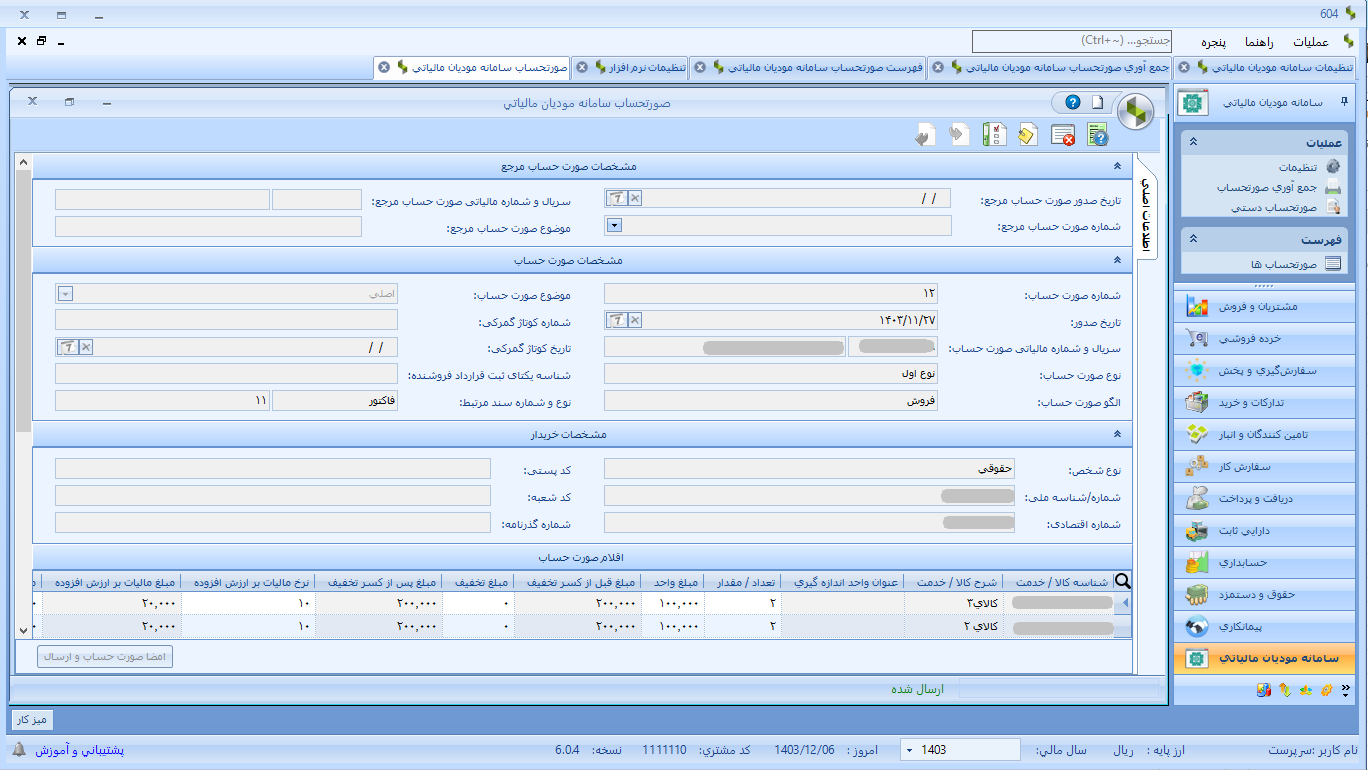Open تدارکات و خرید module
Viewport: 1368px width, 770px height.
[x=1264, y=402]
